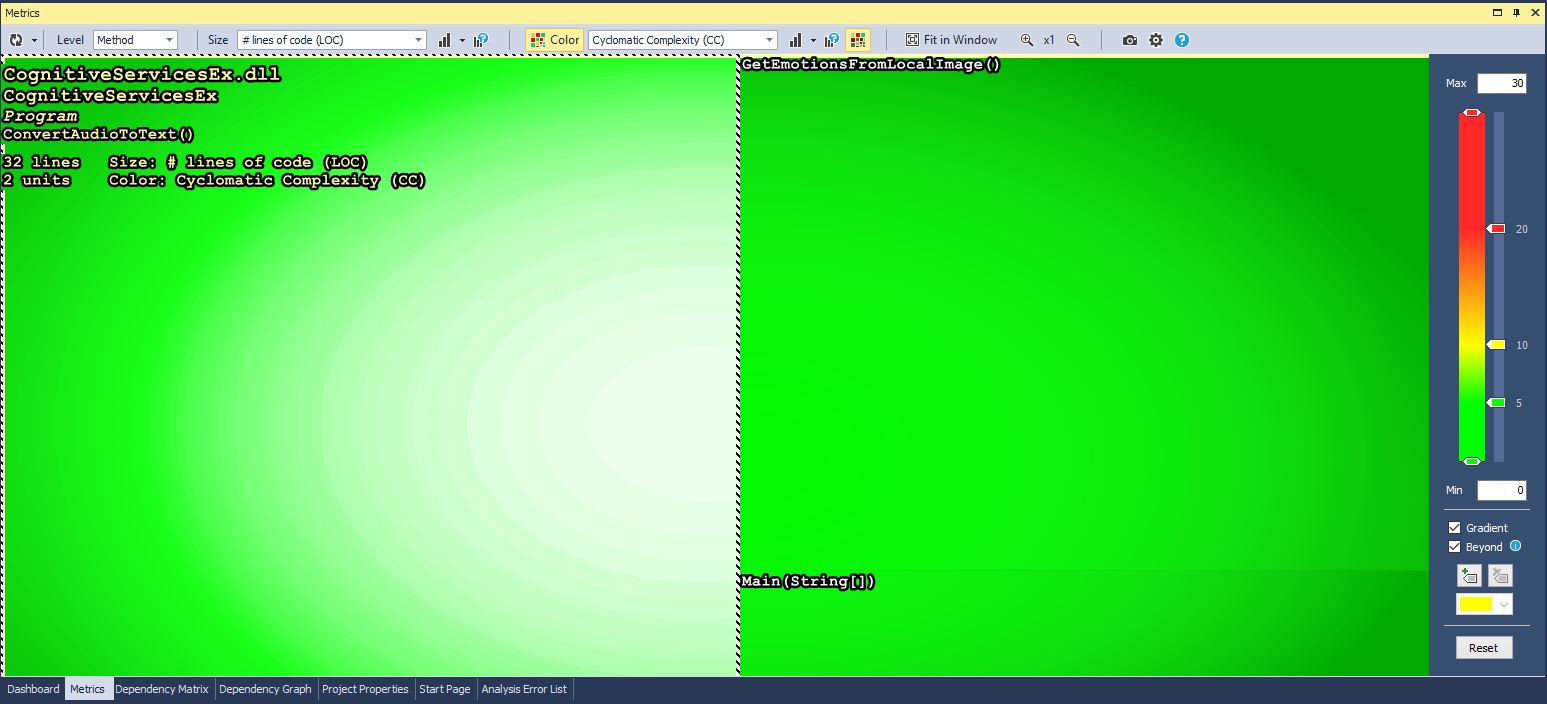This screenshot has height=704, width=1547.
Task: Click the add color threshold icon
Action: click(1469, 576)
